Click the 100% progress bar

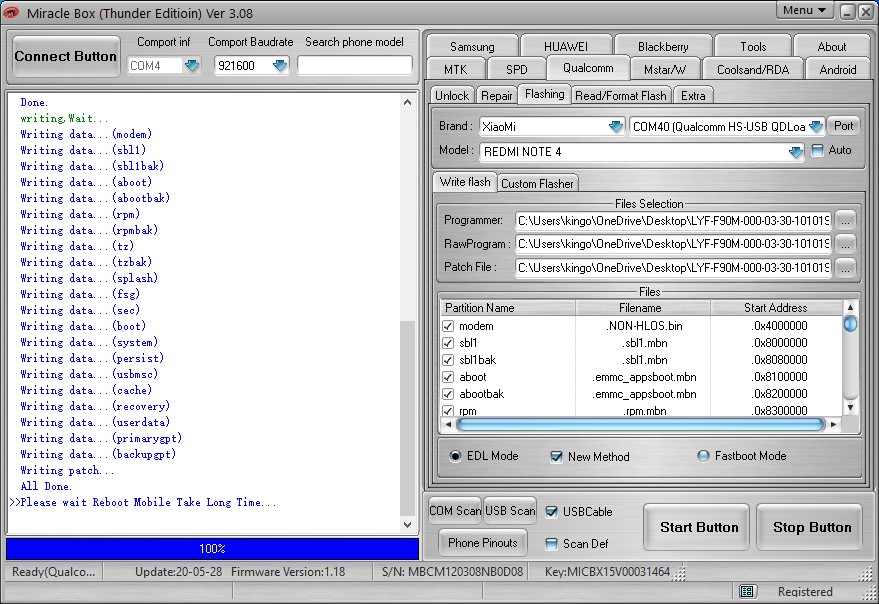point(212,548)
